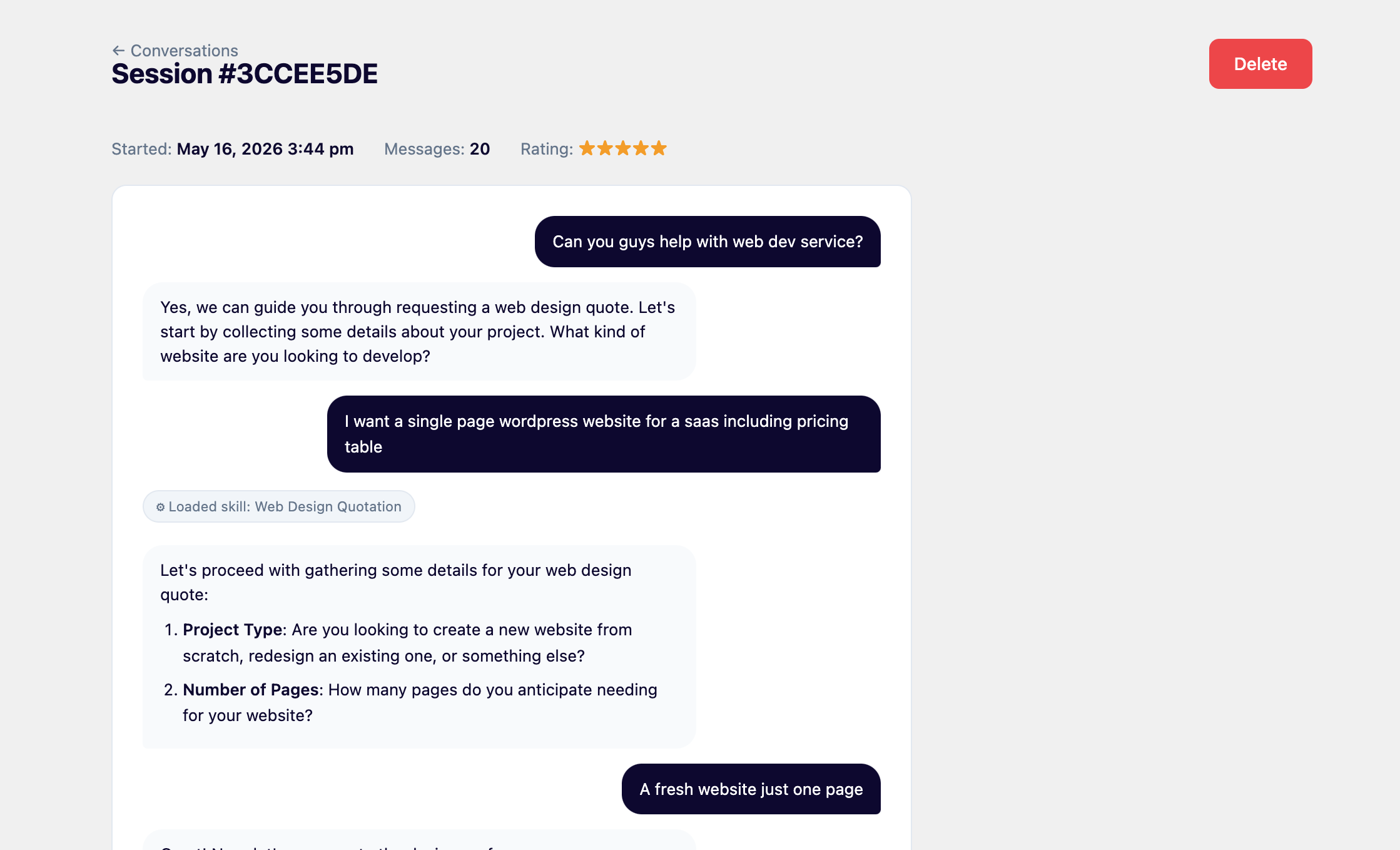The height and width of the screenshot is (850, 1400).
Task: Click the Messages count 20
Action: (480, 149)
